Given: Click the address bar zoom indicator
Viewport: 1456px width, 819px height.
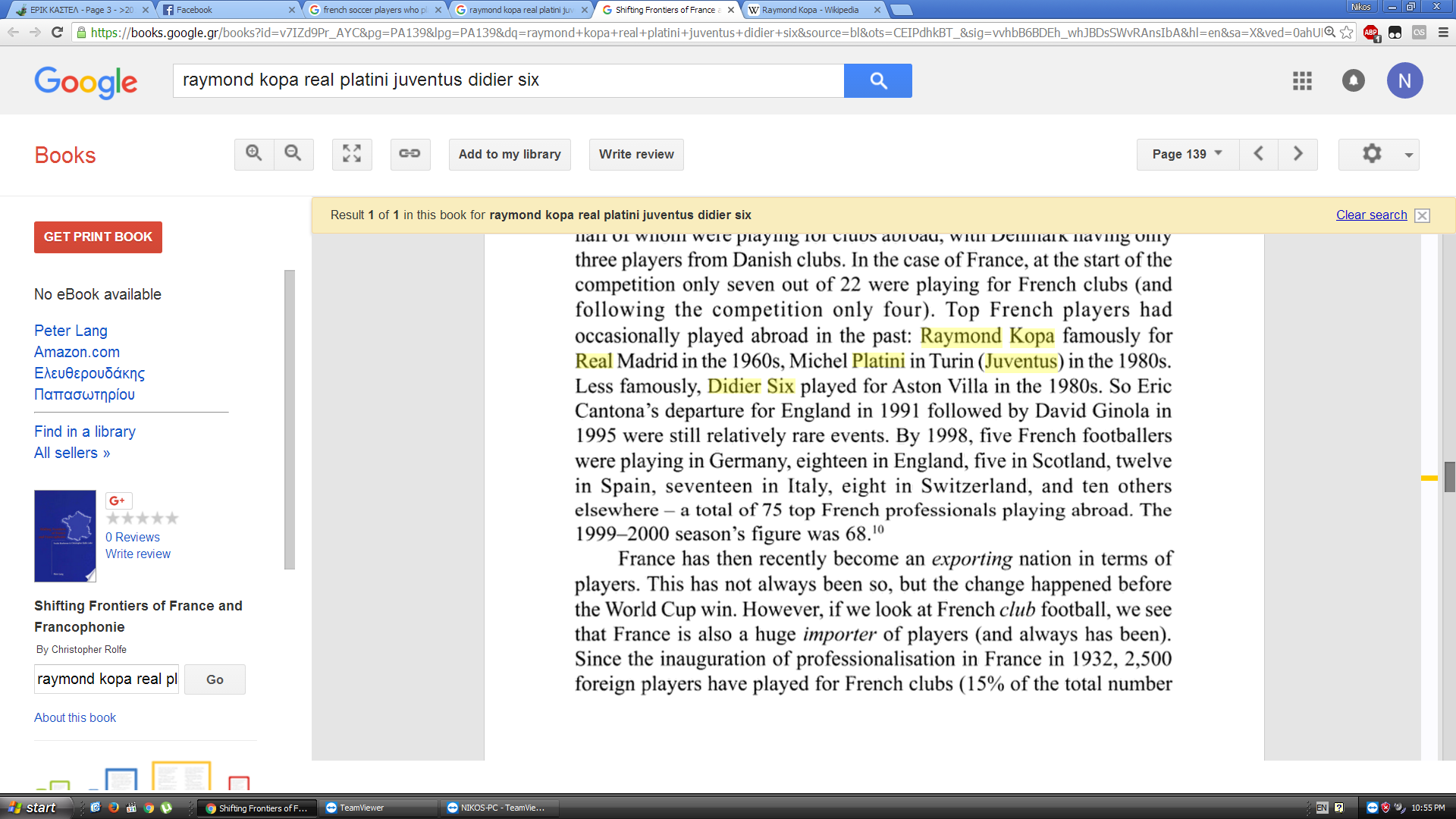Looking at the screenshot, I should pos(1330,33).
